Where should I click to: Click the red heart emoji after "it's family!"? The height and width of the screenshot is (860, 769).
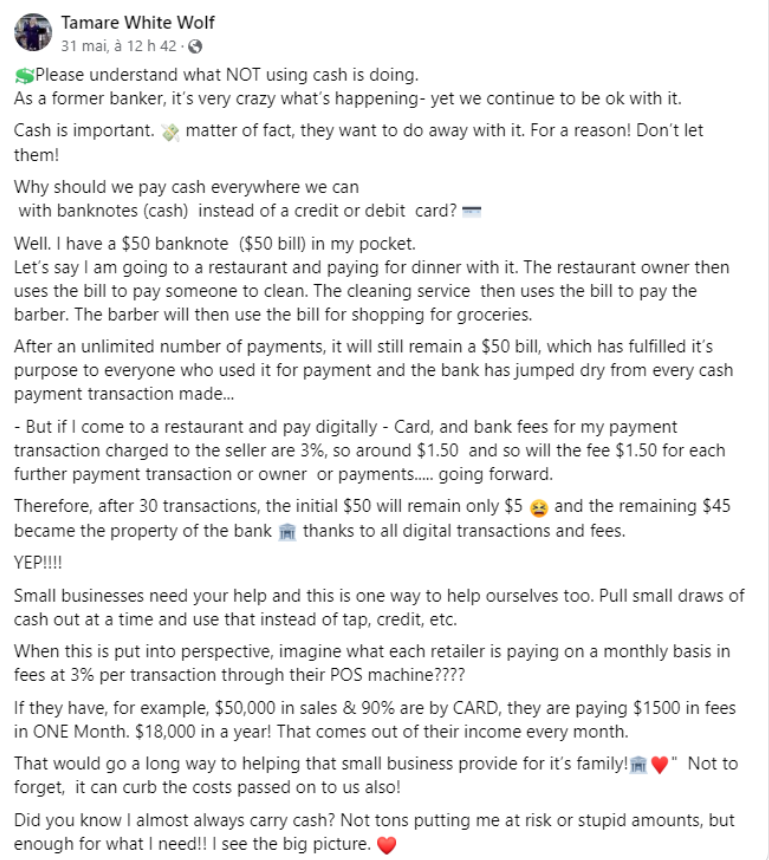(658, 764)
